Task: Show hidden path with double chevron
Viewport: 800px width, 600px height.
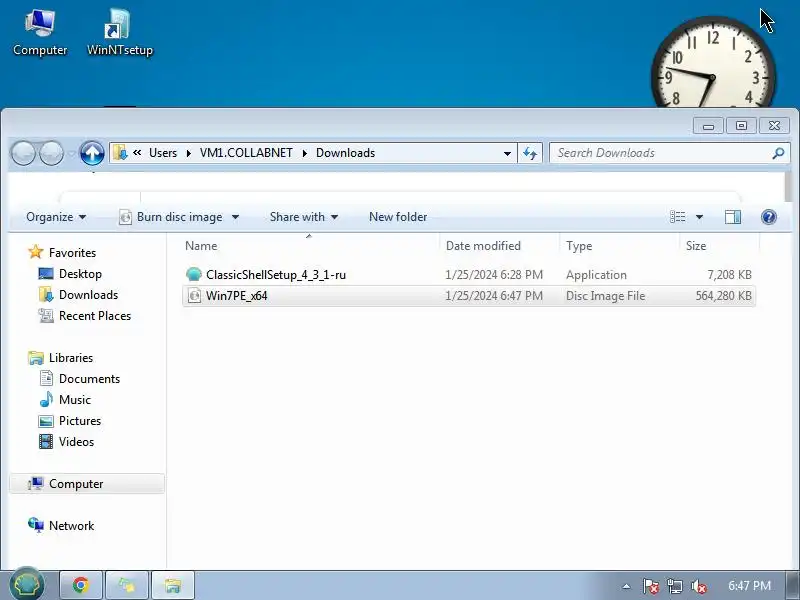Action: pyautogui.click(x=137, y=153)
